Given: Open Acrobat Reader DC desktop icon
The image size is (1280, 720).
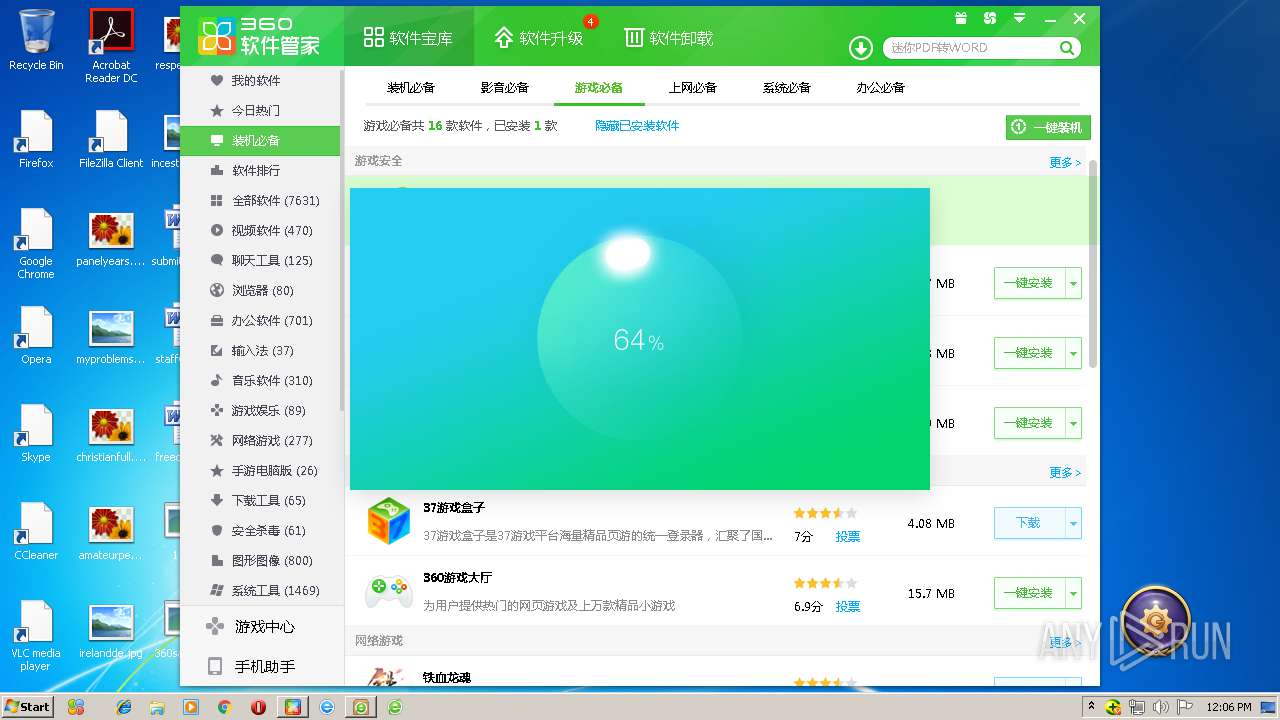Looking at the screenshot, I should coord(111,46).
